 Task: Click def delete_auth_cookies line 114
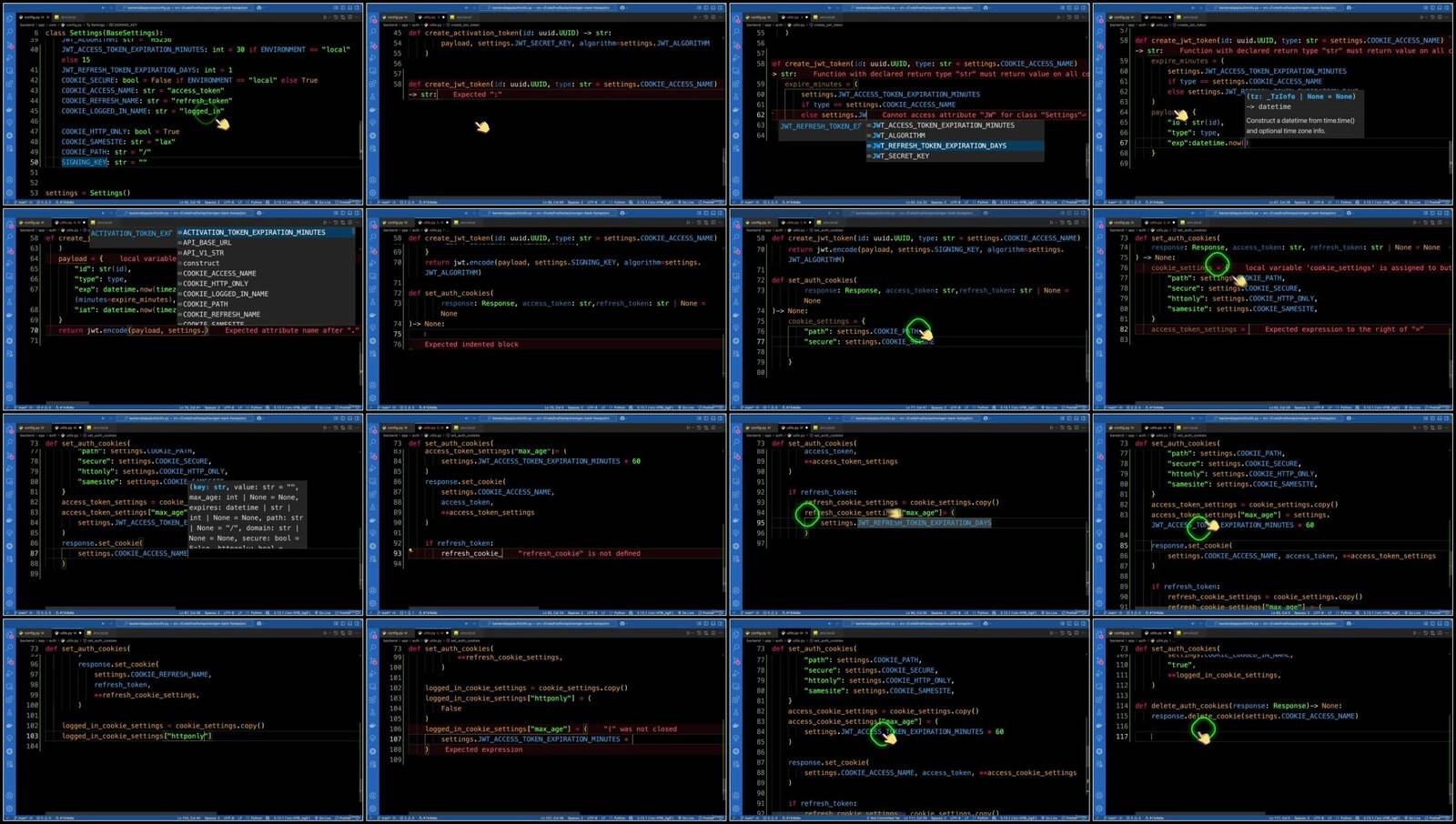(1238, 706)
